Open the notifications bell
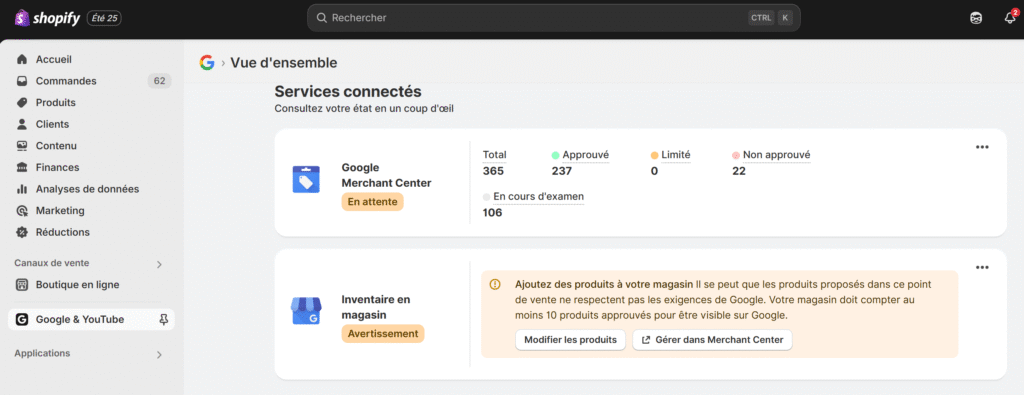The height and width of the screenshot is (395, 1024). [1010, 18]
